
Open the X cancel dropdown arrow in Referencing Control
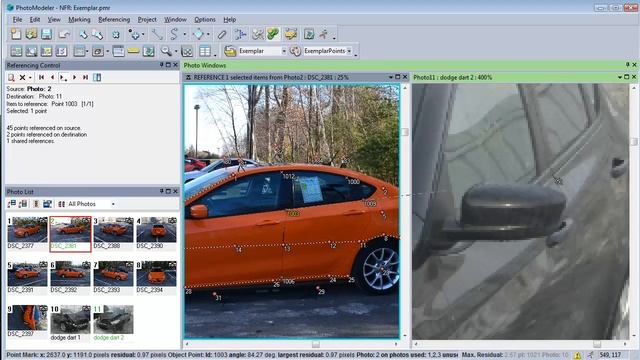pyautogui.click(x=30, y=78)
